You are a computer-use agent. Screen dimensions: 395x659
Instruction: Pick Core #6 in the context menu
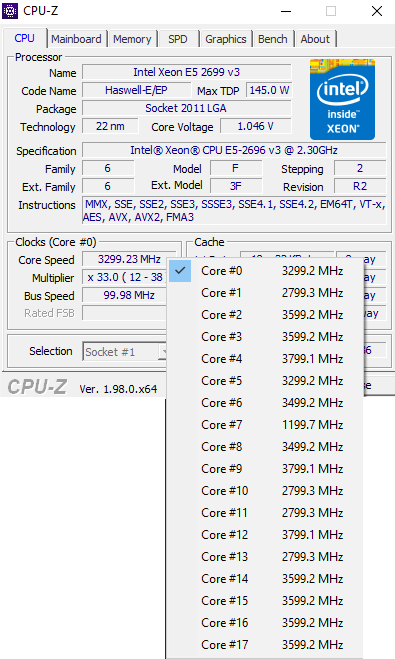pos(265,403)
